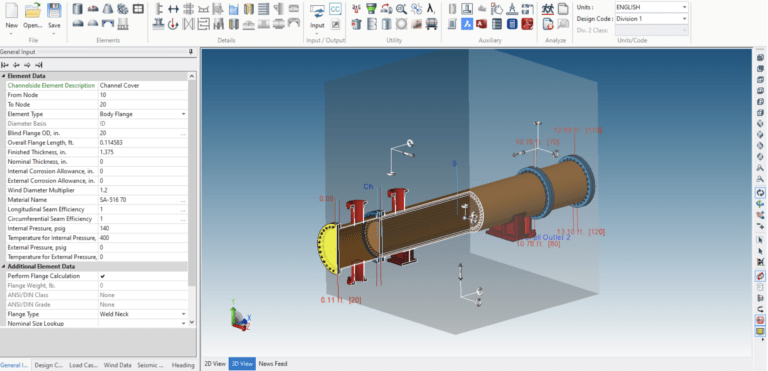Open the Load Cases tab

point(83,365)
